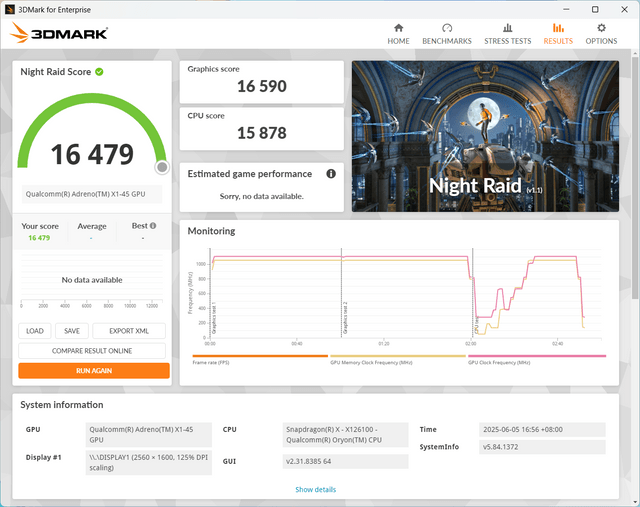Click the GPU system information field

[149, 435]
